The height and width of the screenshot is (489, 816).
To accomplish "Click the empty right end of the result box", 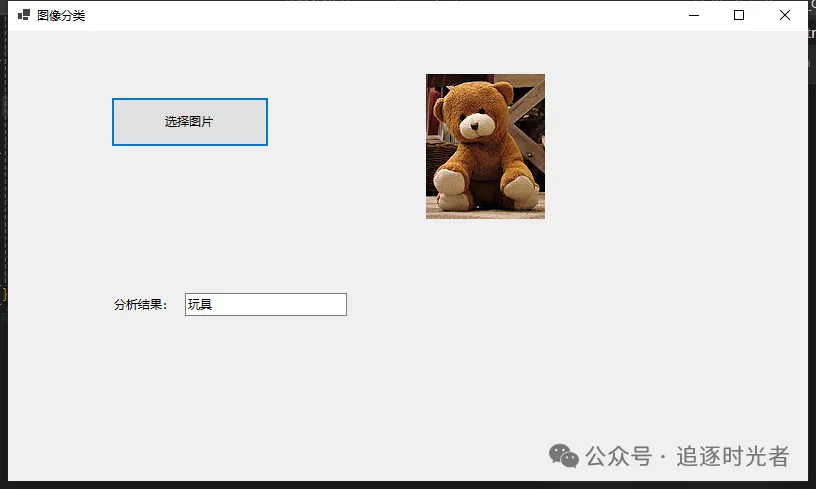I will click(320, 304).
